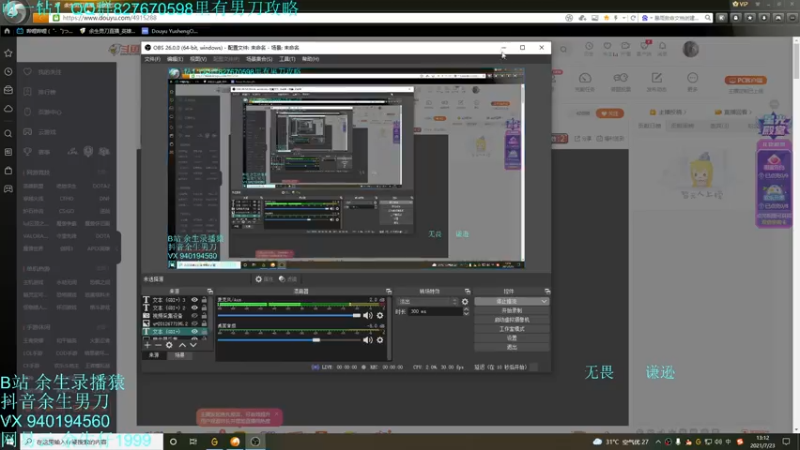Click browser sidebar cloud icon
Screen dimensions: 800x450
pos(8,109)
